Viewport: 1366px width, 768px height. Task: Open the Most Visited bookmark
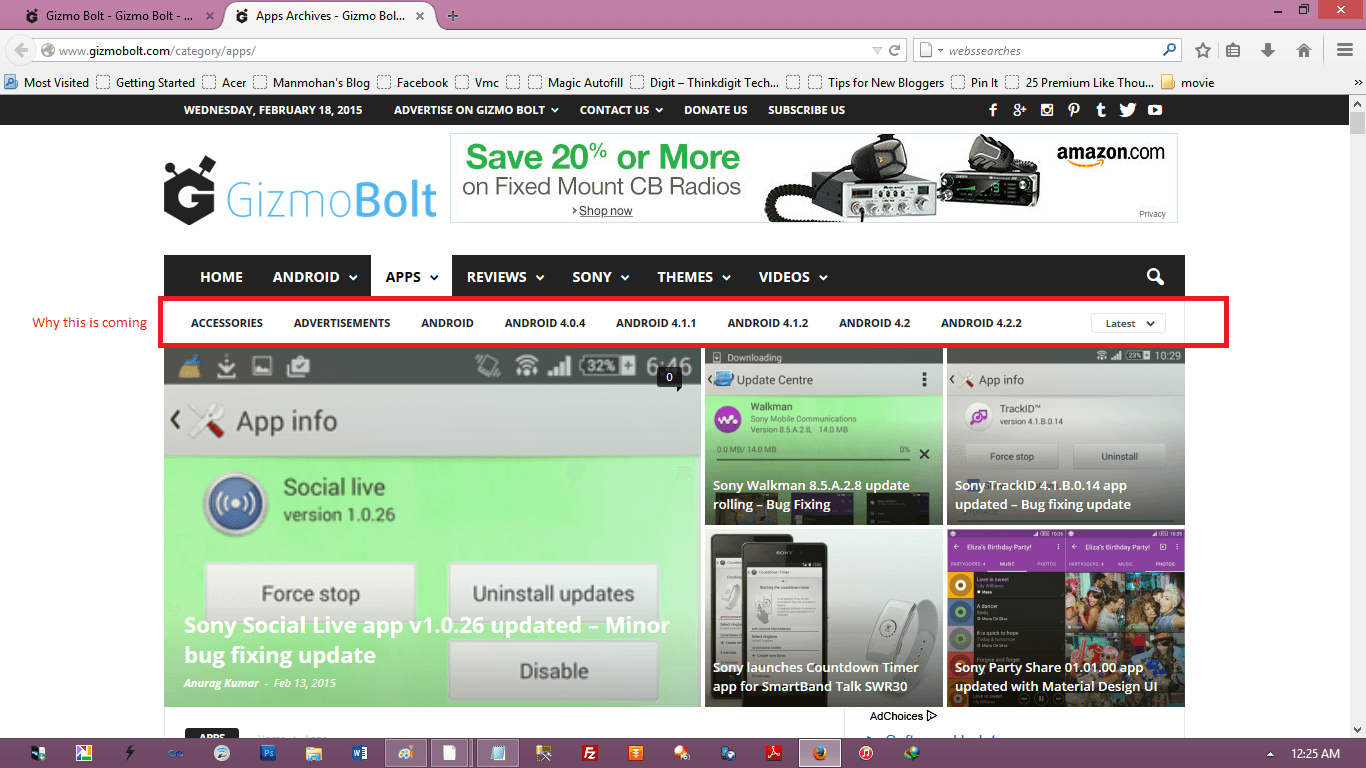(x=47, y=82)
